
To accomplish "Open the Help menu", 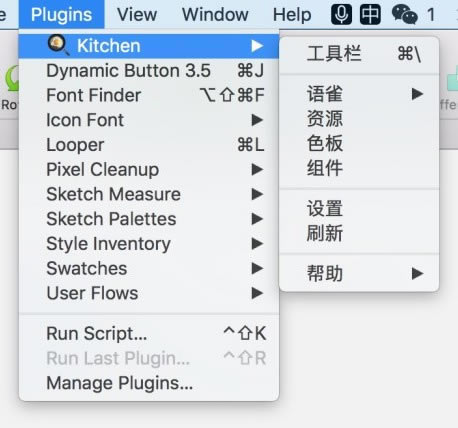I will click(x=292, y=15).
